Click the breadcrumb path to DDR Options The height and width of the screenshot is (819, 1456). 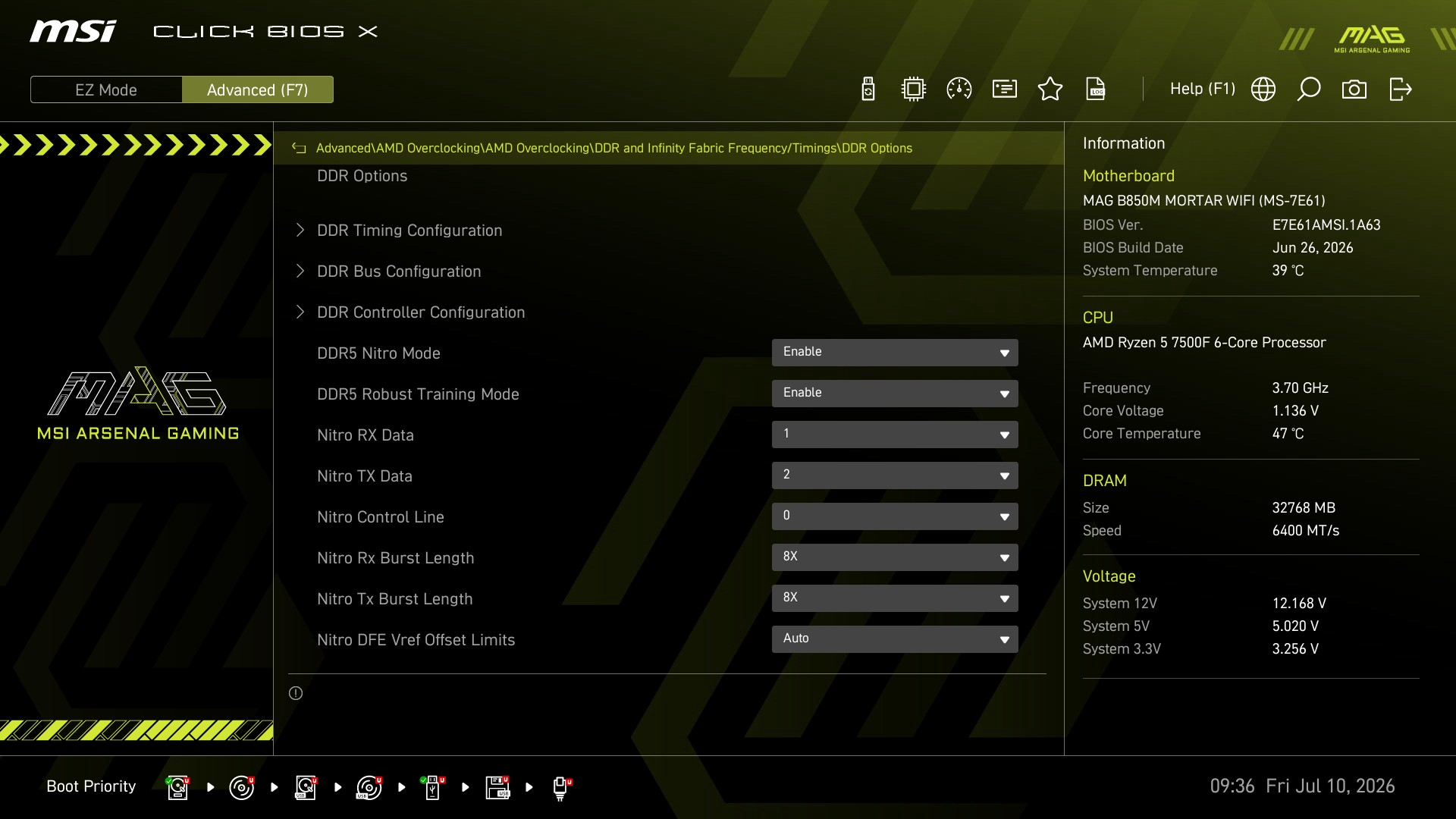(614, 149)
